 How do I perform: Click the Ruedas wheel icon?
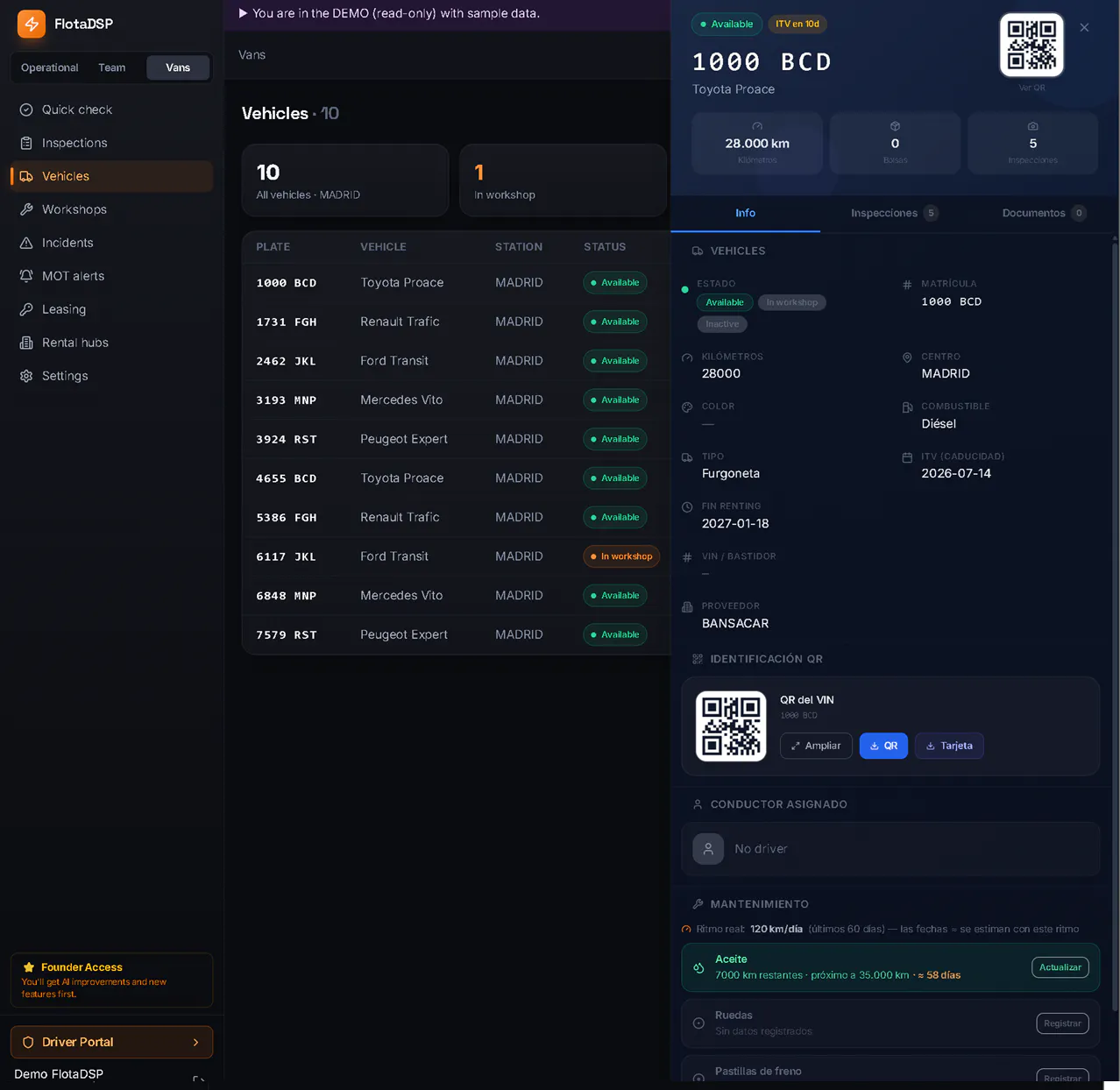pos(698,1023)
